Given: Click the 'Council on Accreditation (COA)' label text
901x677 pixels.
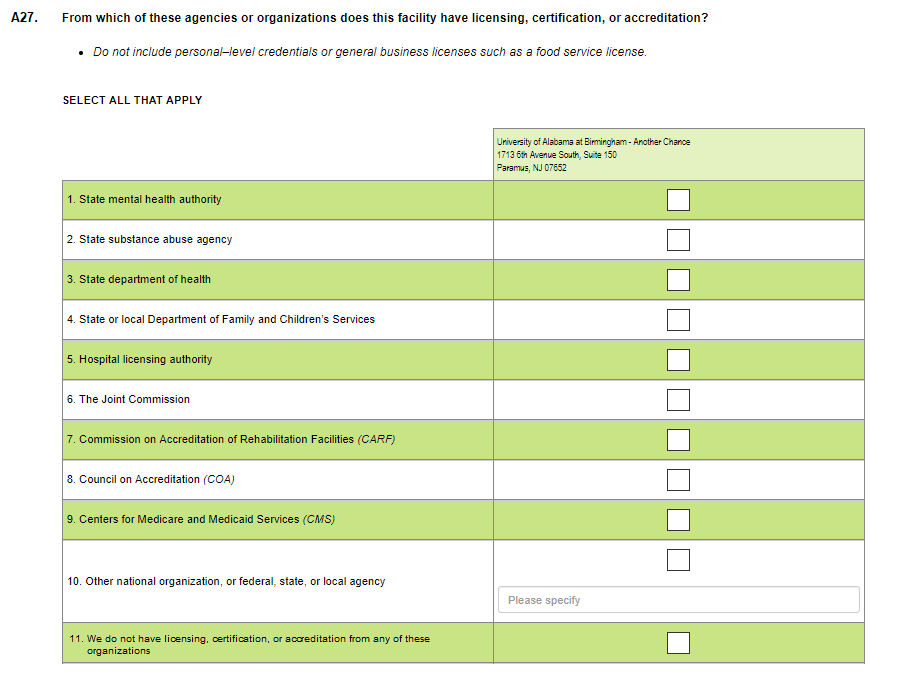Looking at the screenshot, I should point(151,479).
